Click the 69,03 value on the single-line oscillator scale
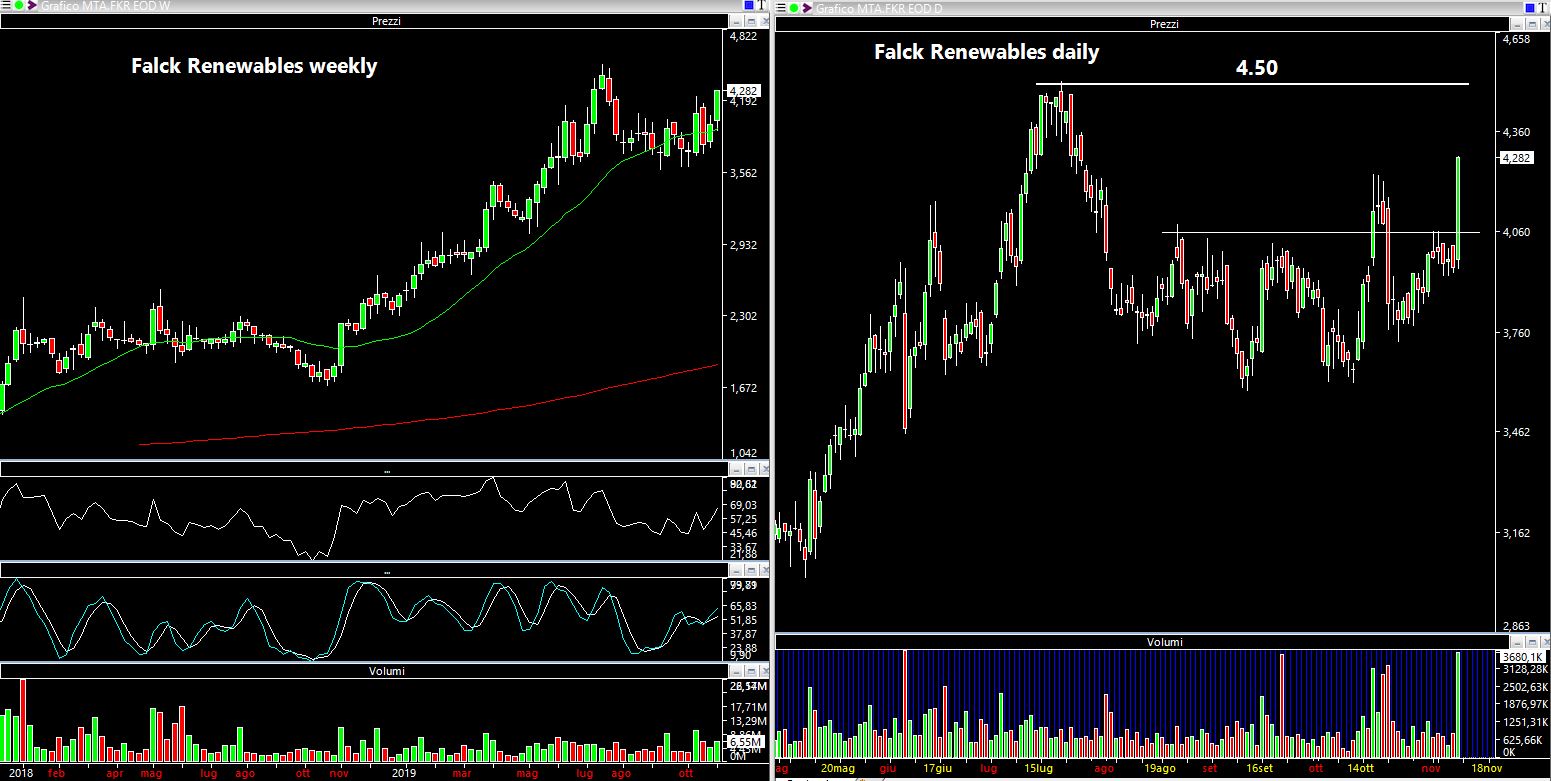This screenshot has width=1551, height=781. pyautogui.click(x=744, y=505)
